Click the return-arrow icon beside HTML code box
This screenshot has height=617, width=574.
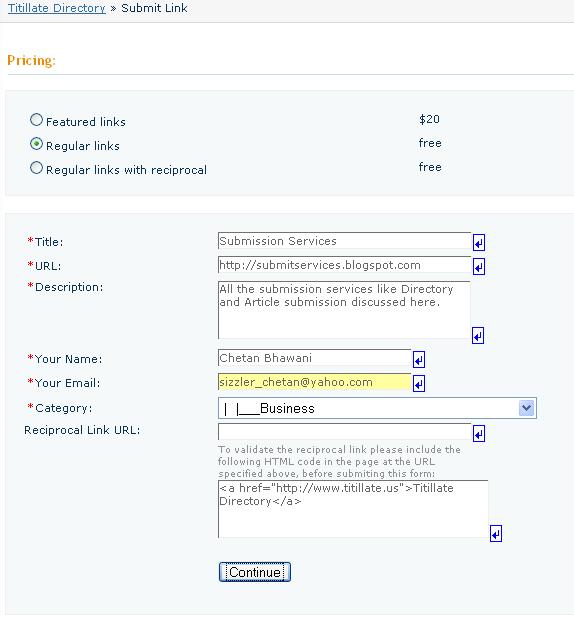(x=496, y=534)
